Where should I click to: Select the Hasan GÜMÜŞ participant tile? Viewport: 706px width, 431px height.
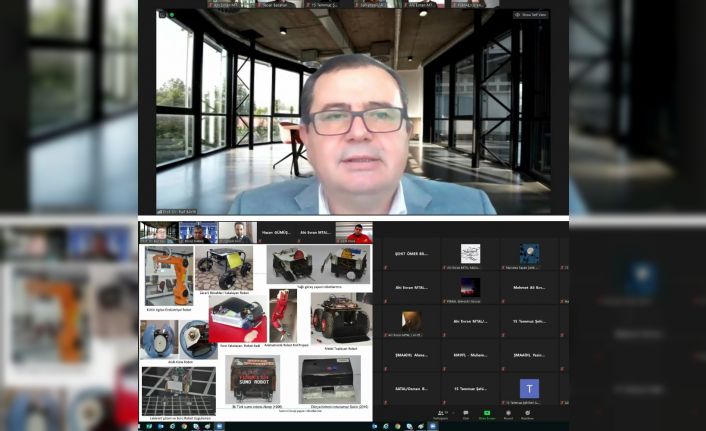(275, 233)
